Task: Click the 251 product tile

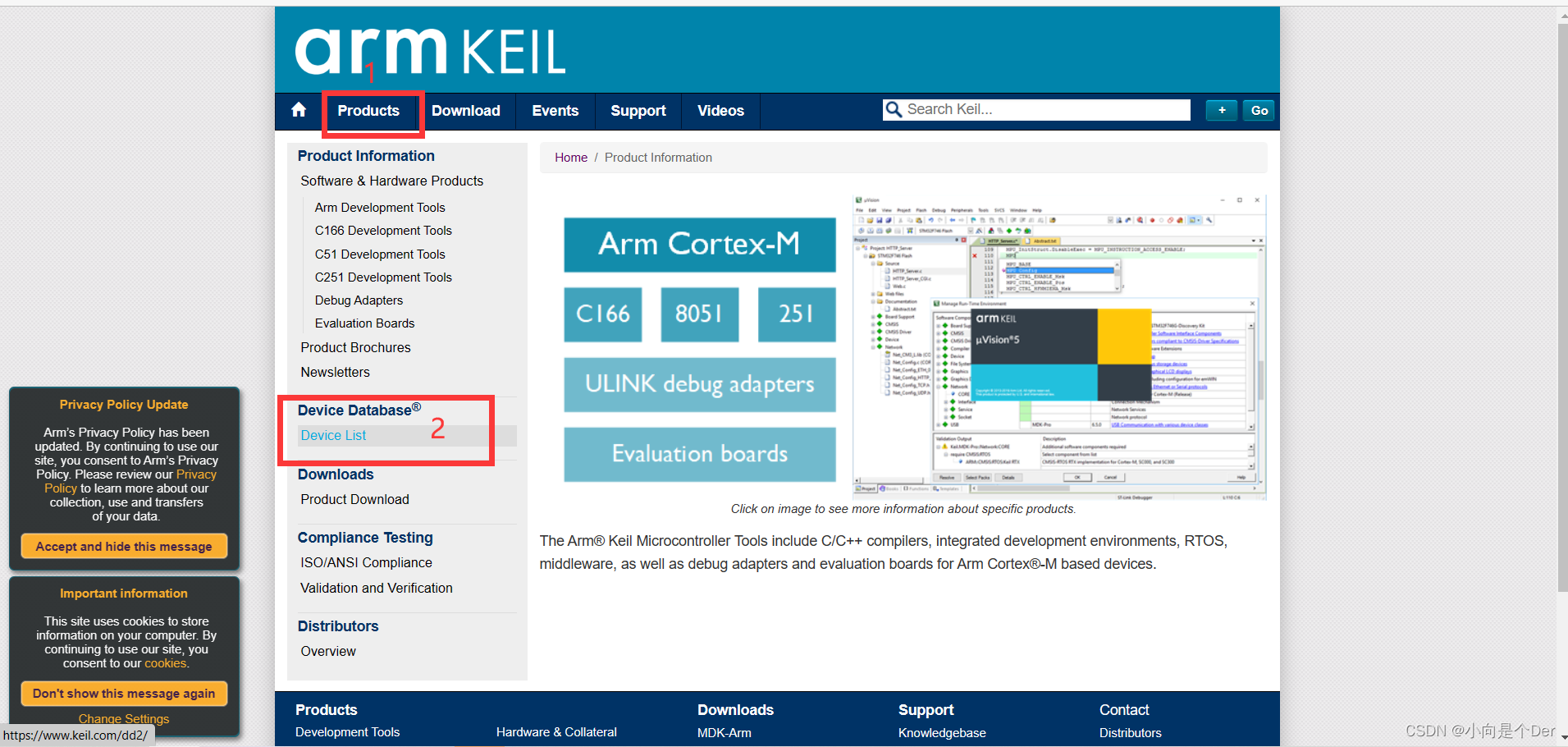Action: tap(797, 314)
